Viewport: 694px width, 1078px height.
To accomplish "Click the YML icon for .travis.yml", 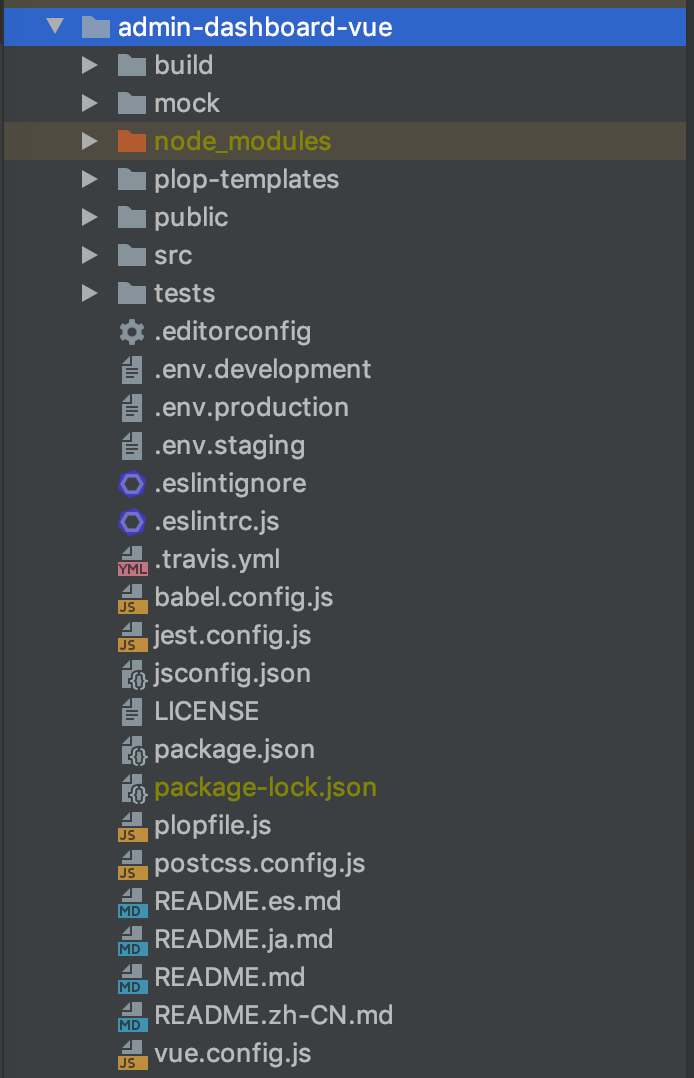I will [x=132, y=560].
